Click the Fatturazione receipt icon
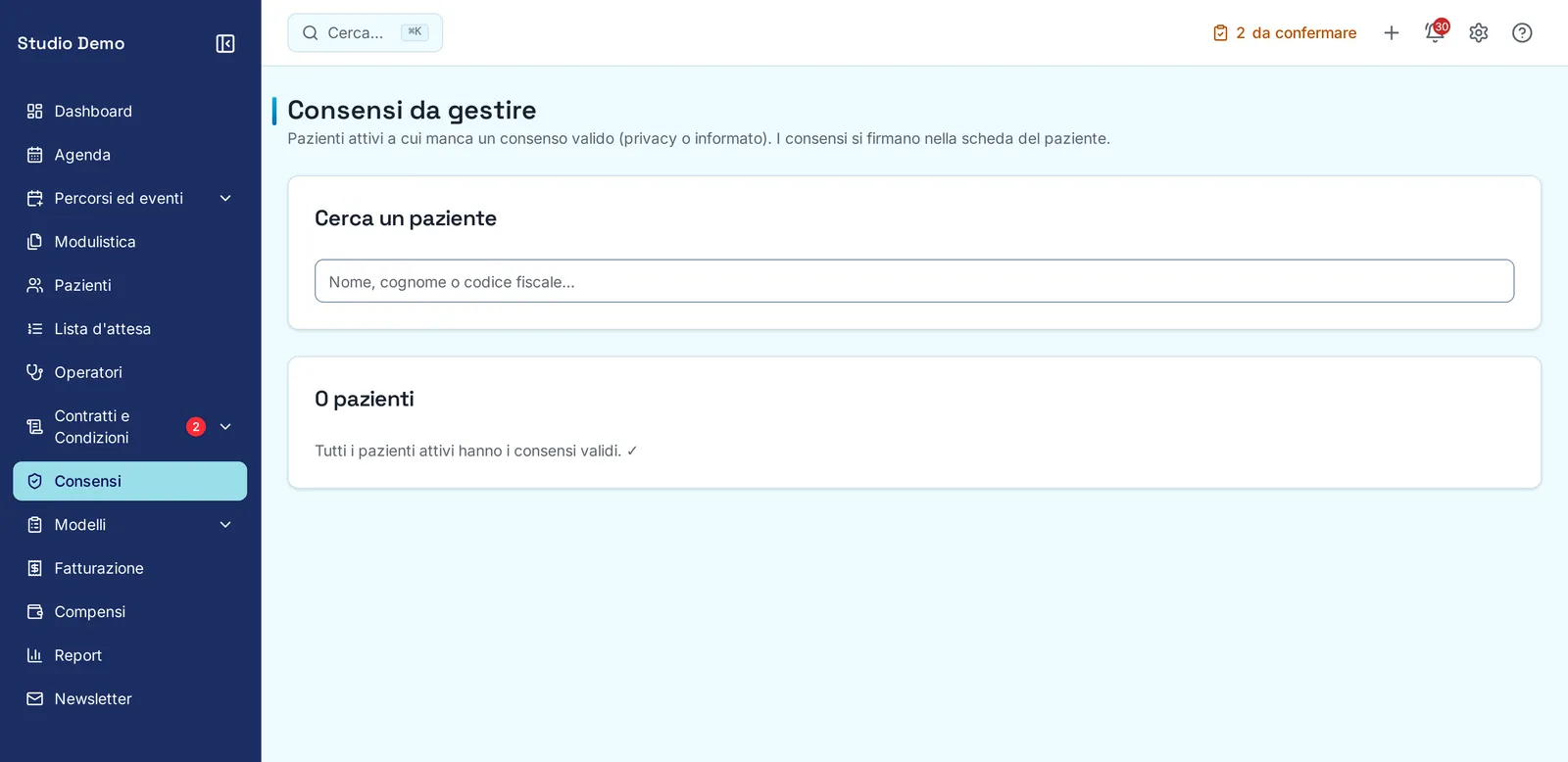 pos(35,568)
